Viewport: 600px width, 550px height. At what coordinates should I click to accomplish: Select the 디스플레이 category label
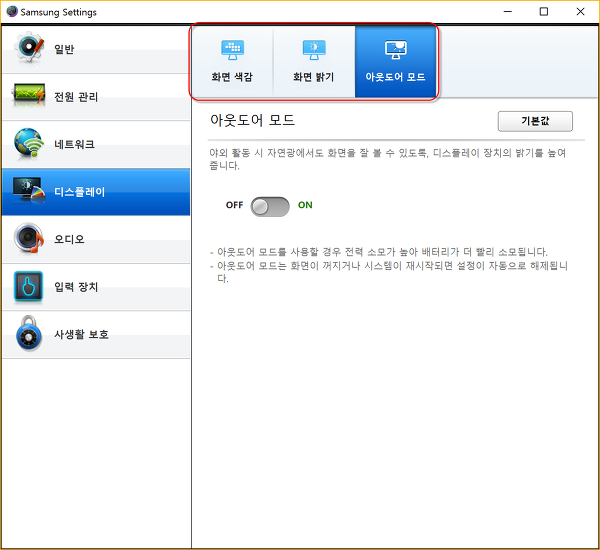tap(80, 191)
